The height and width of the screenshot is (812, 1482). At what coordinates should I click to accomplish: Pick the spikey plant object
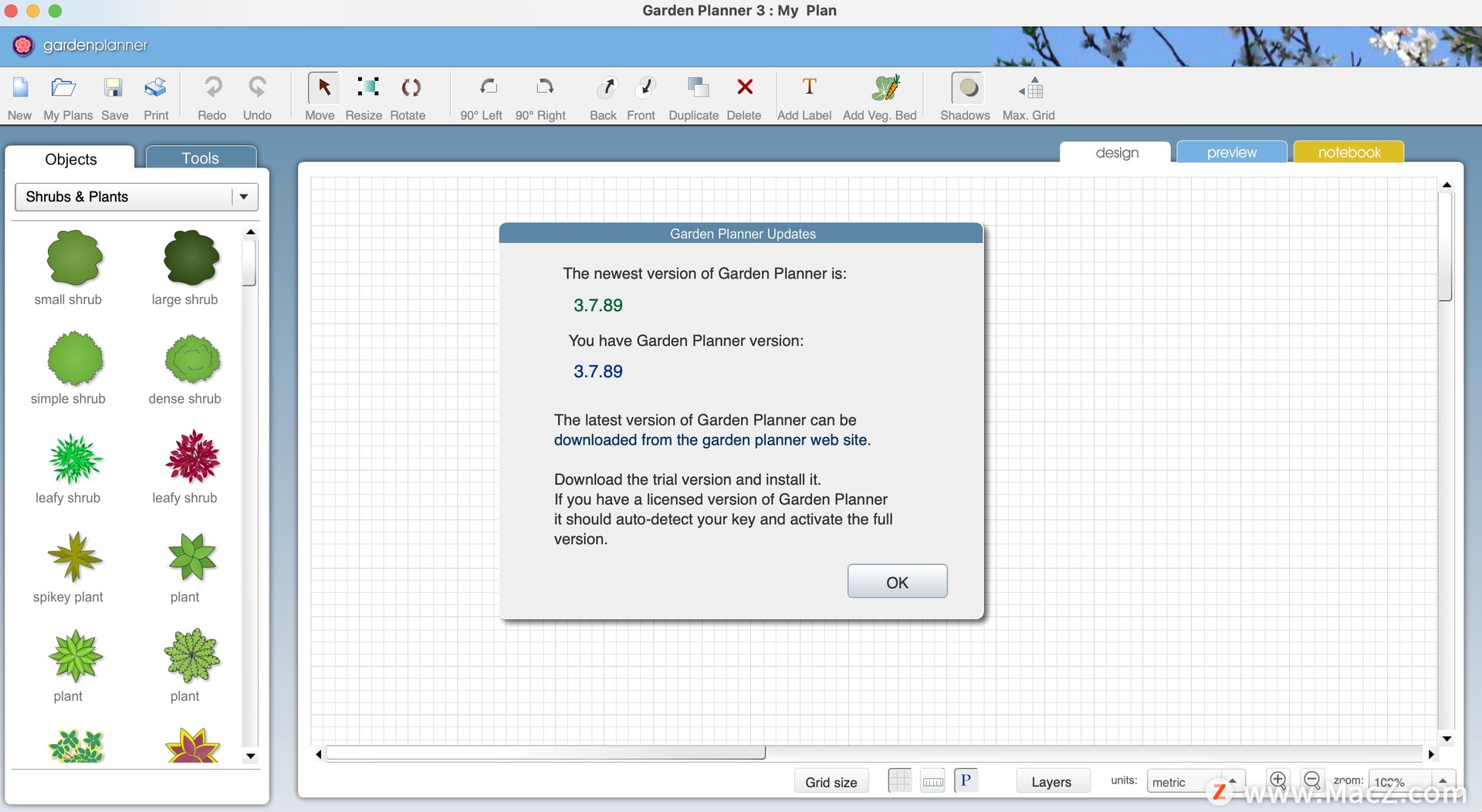(75, 557)
